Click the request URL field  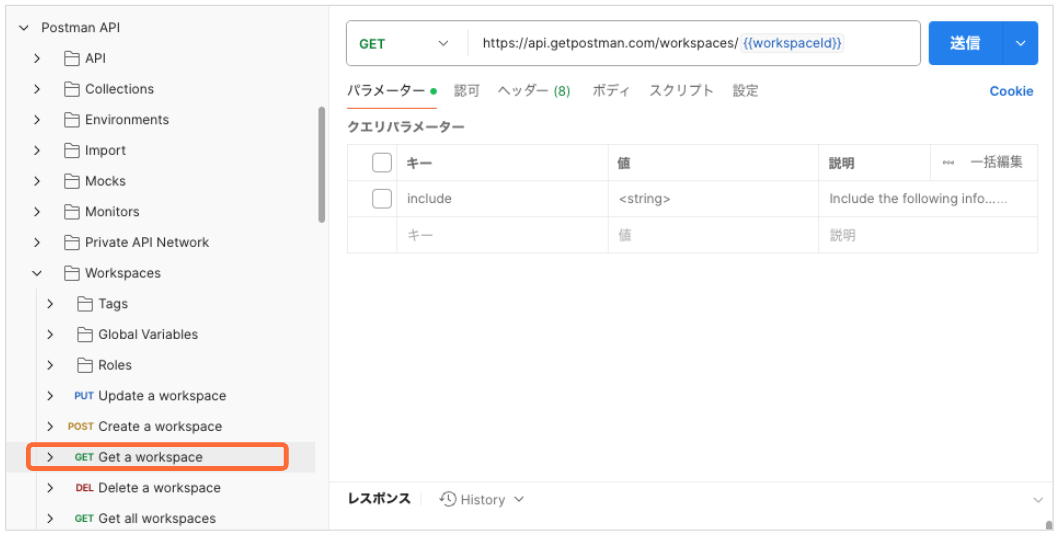click(694, 43)
